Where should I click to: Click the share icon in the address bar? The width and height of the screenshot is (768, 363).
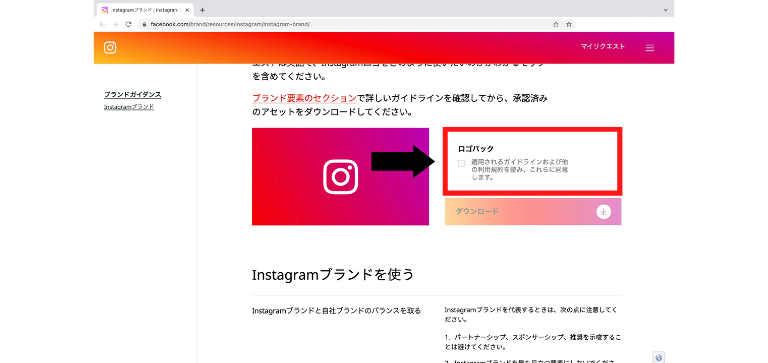click(x=555, y=24)
